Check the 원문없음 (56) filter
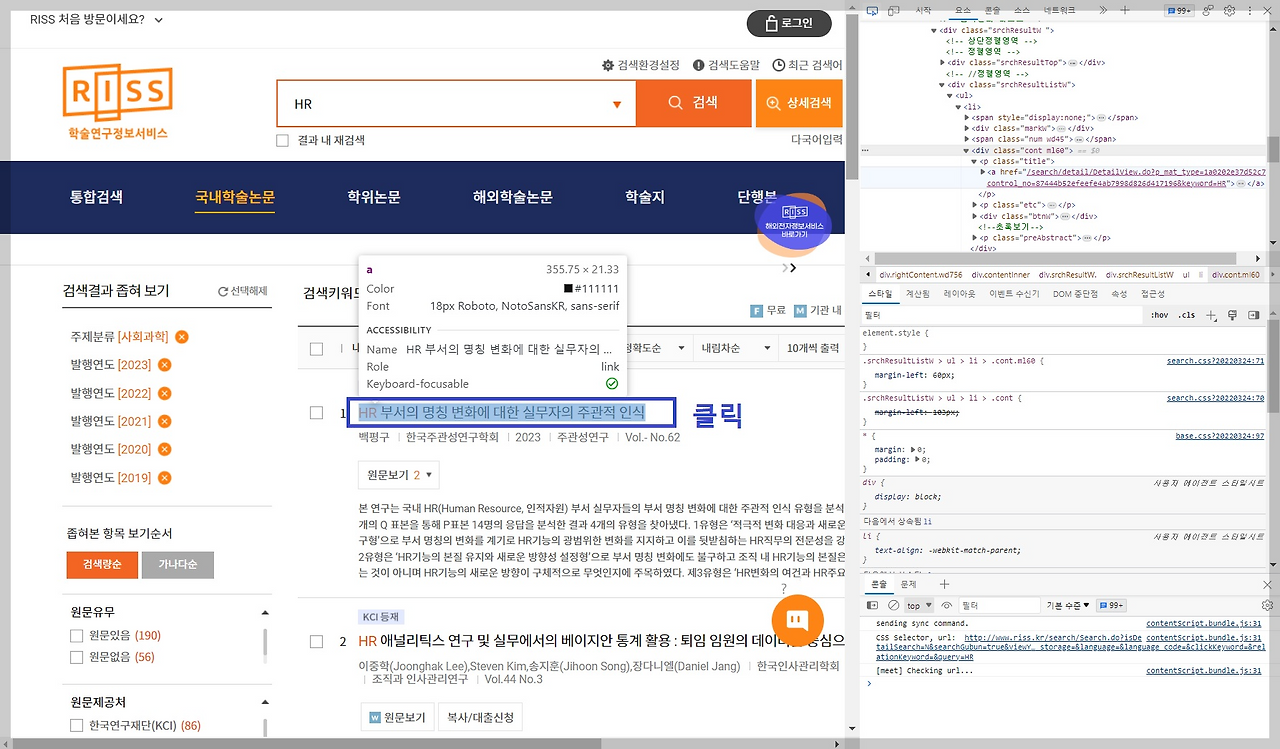1280x749 pixels. point(76,657)
